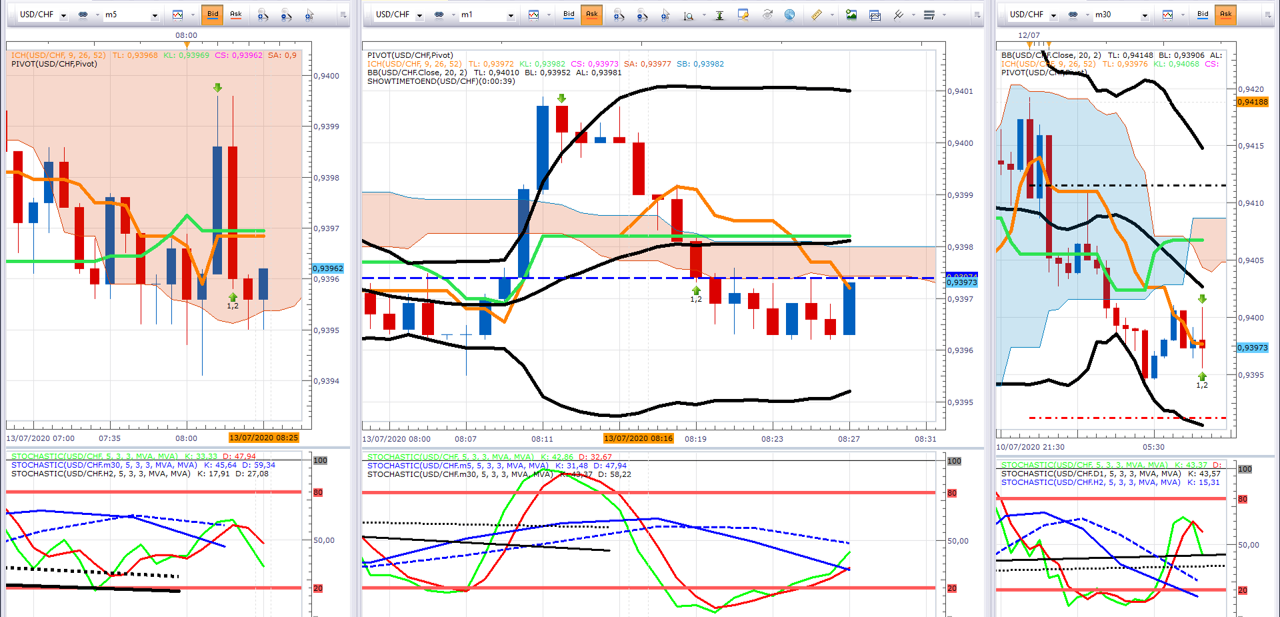The width and height of the screenshot is (1280, 617).
Task: Click chart type icon in m30 toolbar
Action: point(1167,15)
